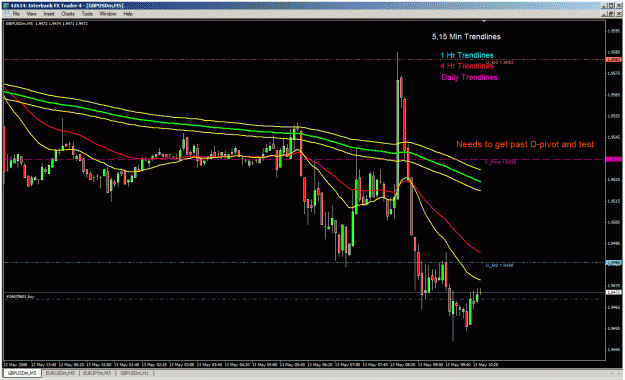The image size is (625, 380).
Task: Click the chart document icon left of File menu
Action: point(7,14)
